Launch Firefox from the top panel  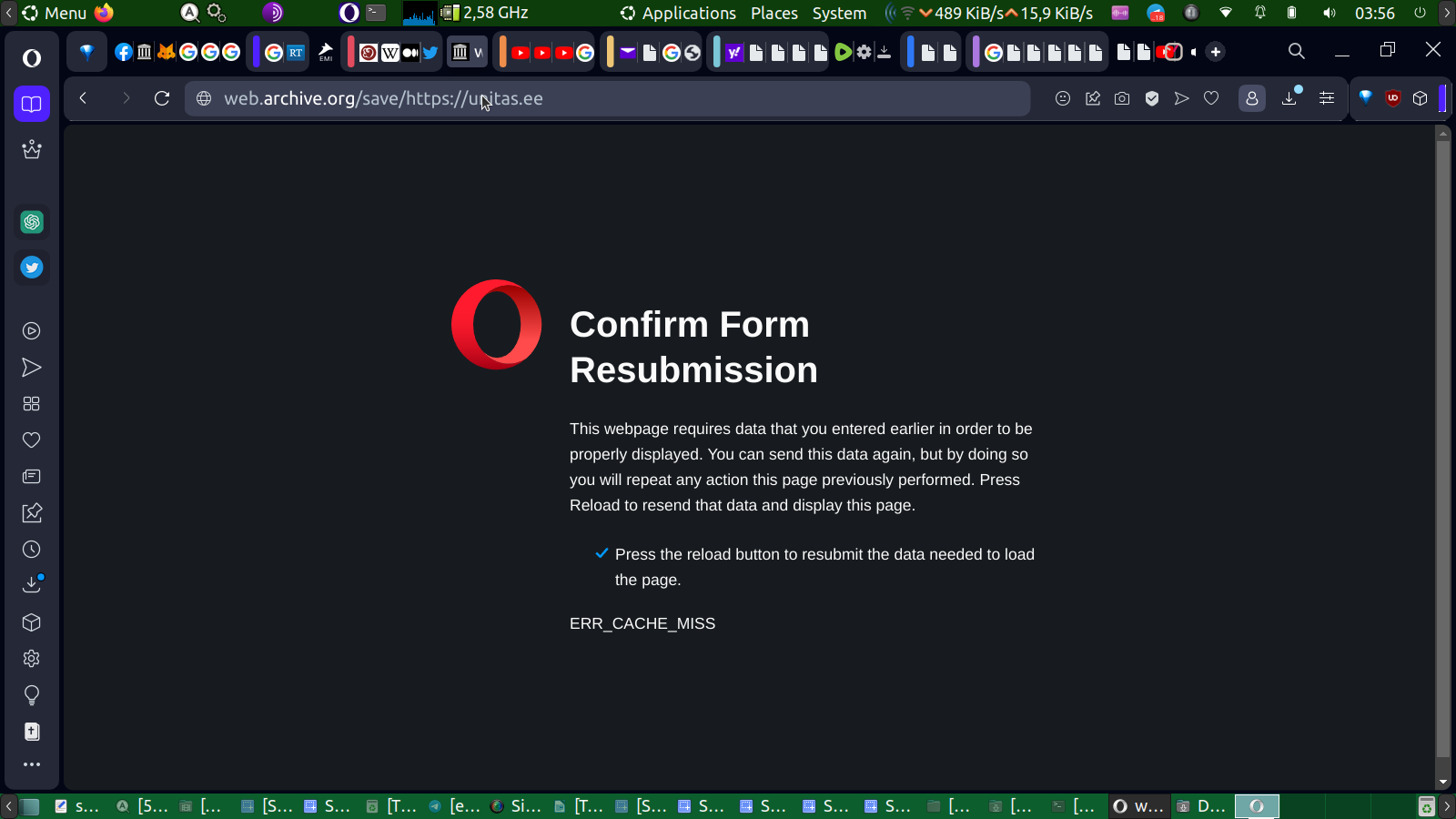104,13
